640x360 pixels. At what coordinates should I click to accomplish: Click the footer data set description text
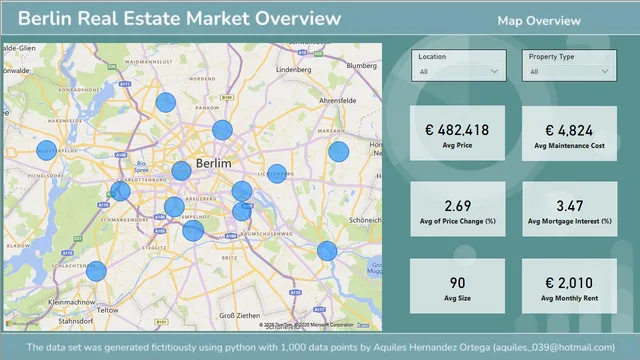pyautogui.click(x=321, y=347)
